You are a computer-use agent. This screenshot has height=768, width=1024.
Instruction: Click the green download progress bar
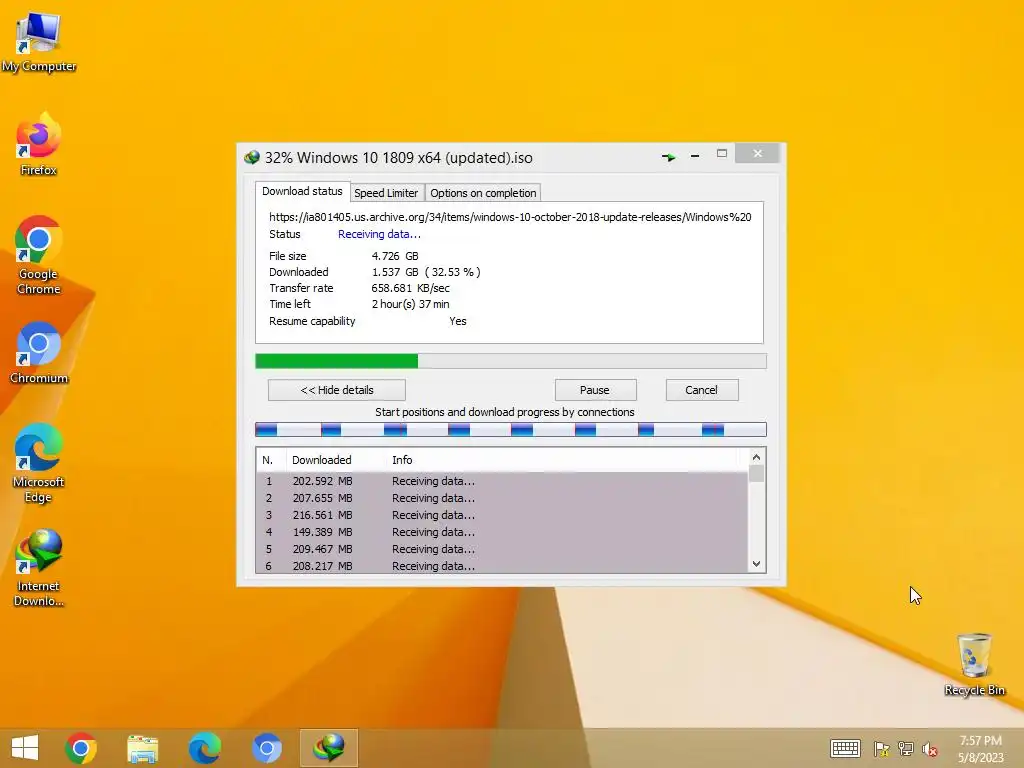[x=511, y=361]
